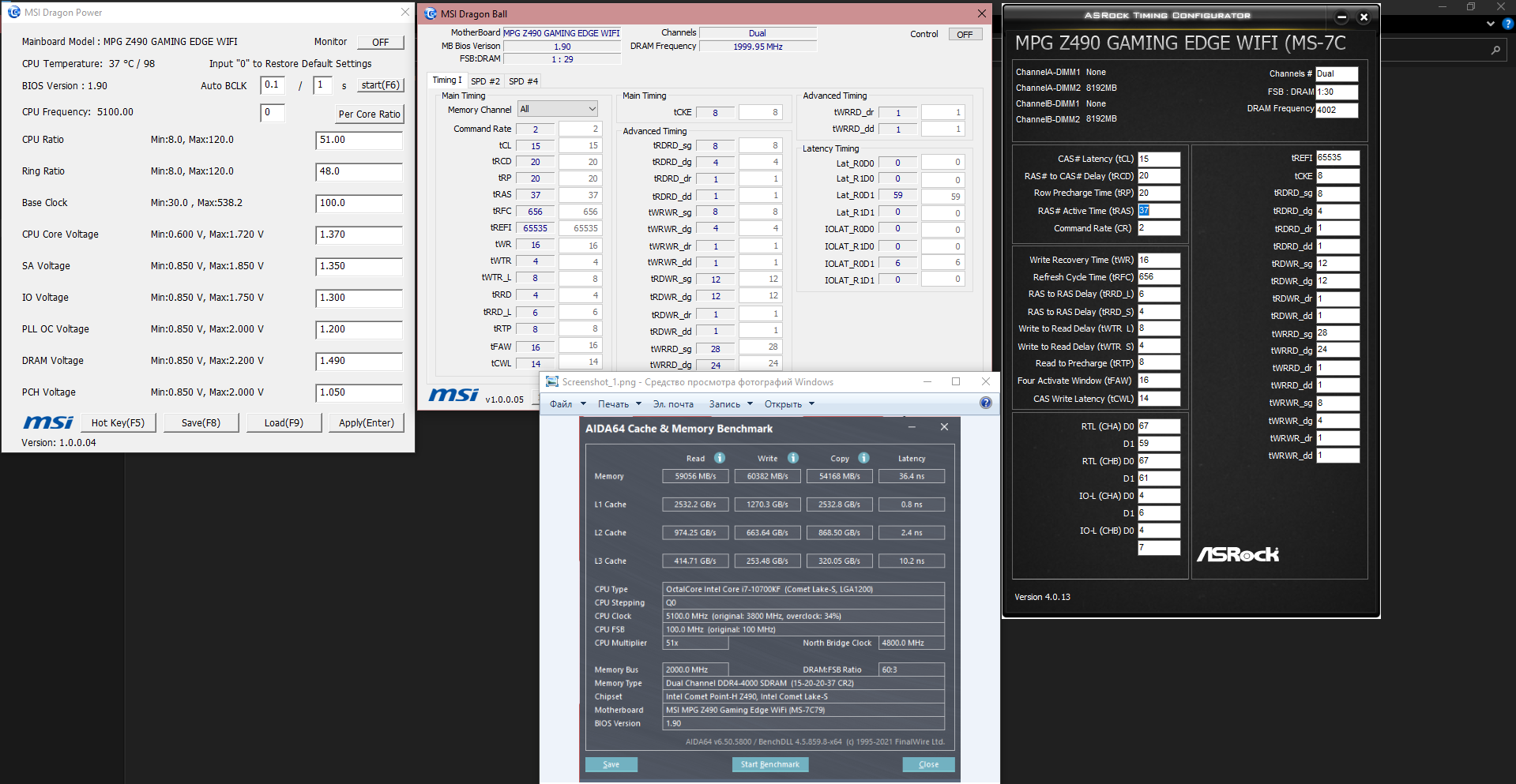Click the DRAM Voltage input field
Image resolution: width=1516 pixels, height=784 pixels.
(x=359, y=362)
